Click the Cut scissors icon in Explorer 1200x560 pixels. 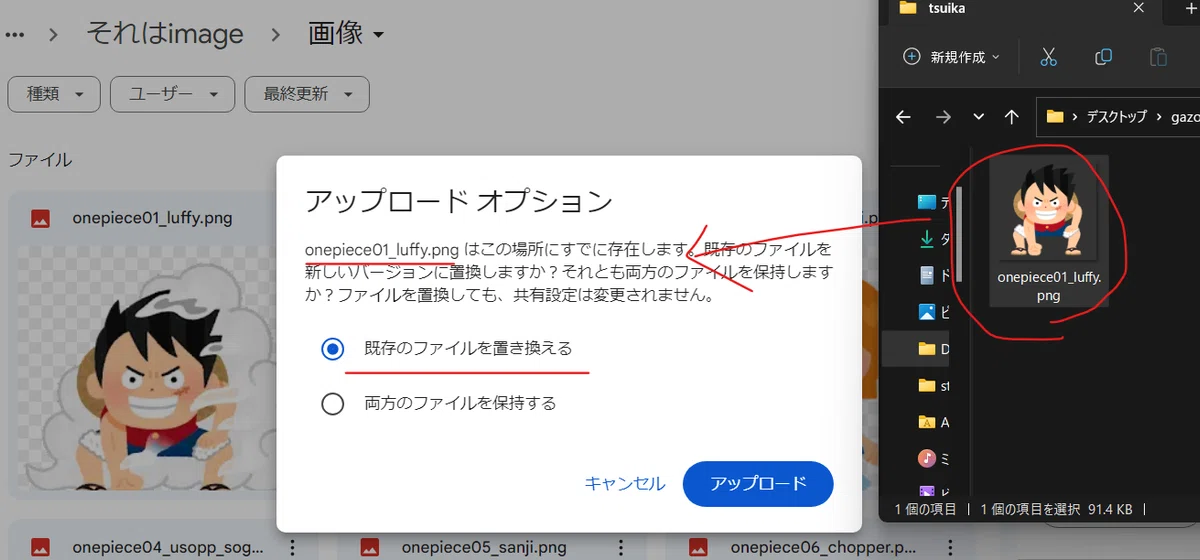[x=1048, y=57]
